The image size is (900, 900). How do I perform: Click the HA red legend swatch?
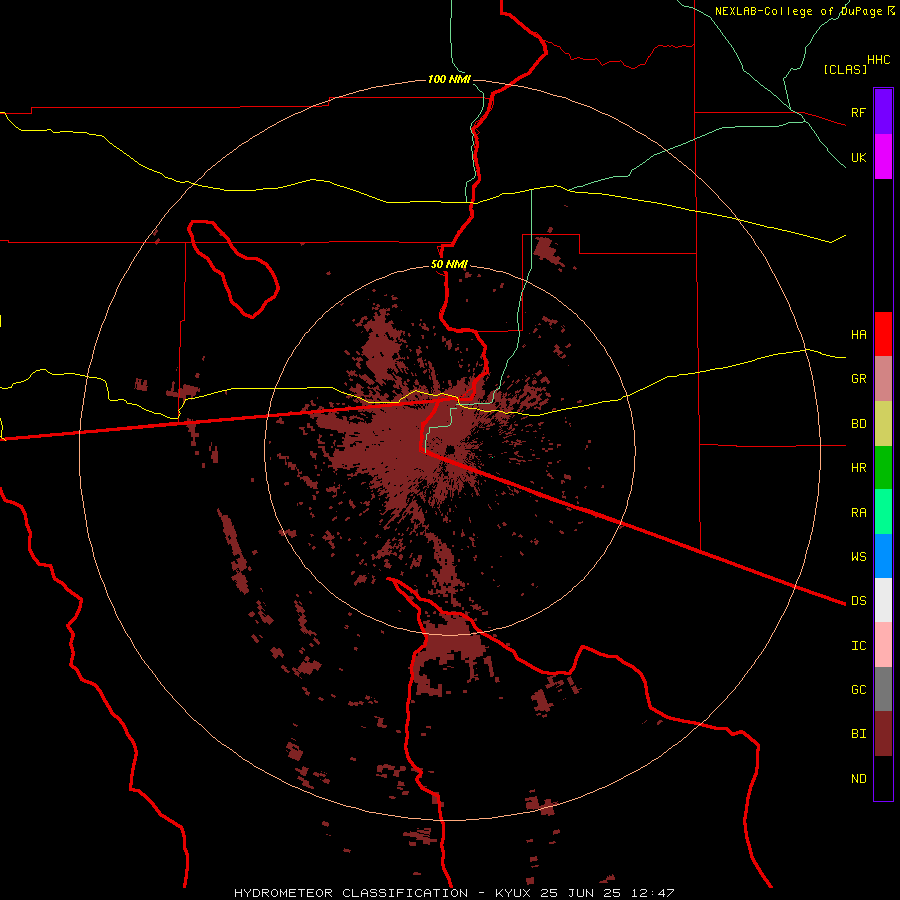(x=883, y=334)
